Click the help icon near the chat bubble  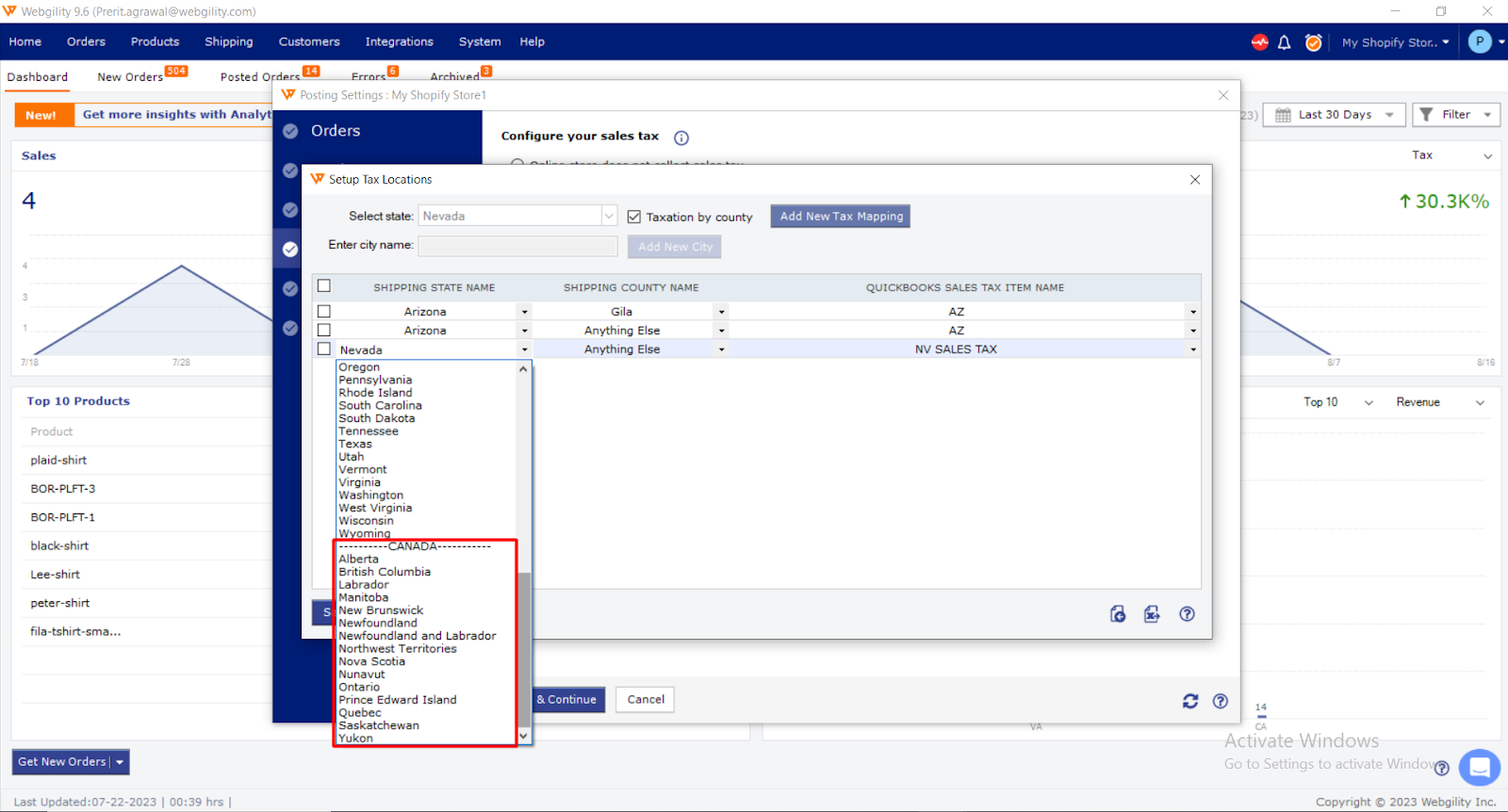[x=1441, y=768]
